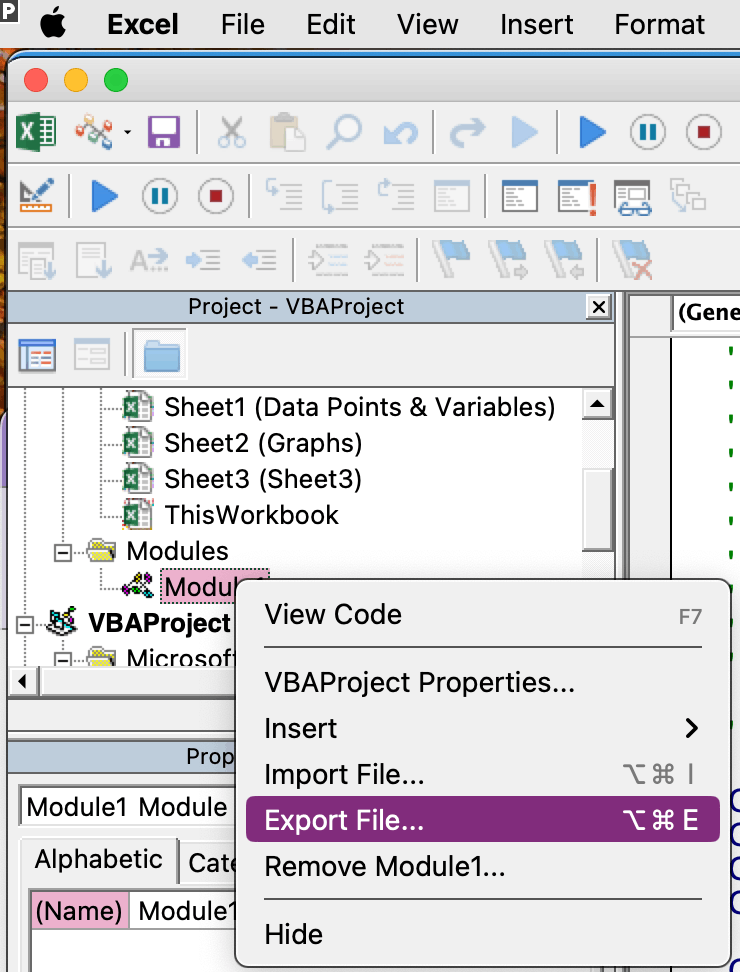Click Clear All Bookmarks flag icon
This screenshot has height=972, width=740.
(x=632, y=260)
